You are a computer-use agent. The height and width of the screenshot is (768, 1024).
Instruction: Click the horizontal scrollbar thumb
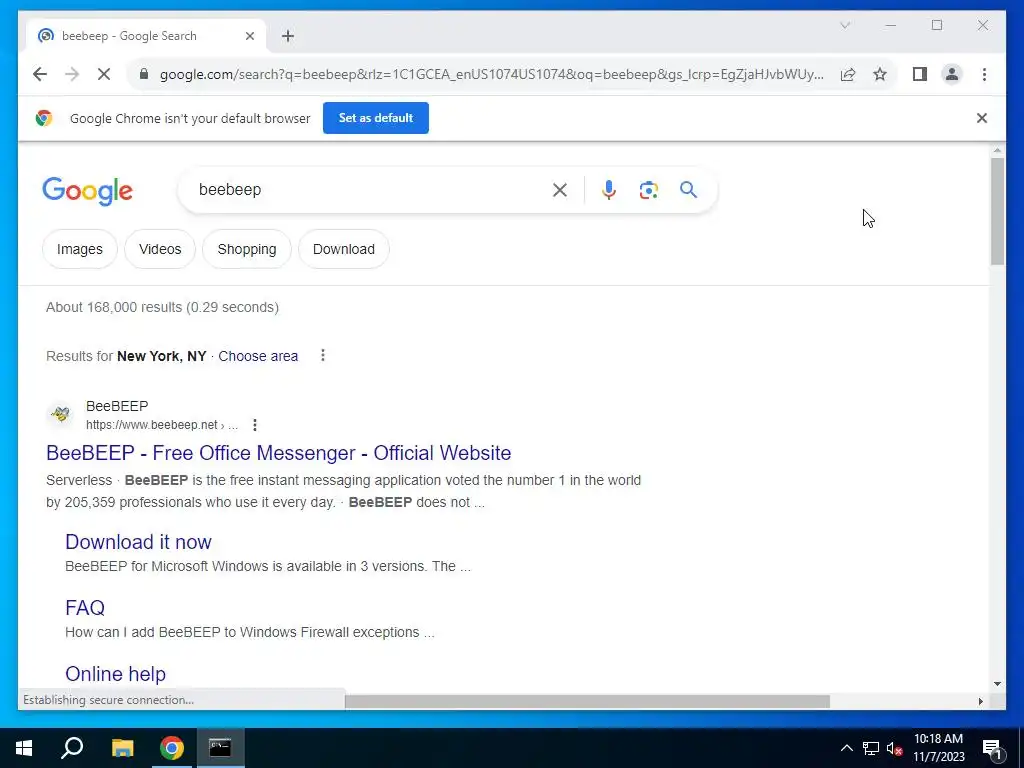coord(587,701)
